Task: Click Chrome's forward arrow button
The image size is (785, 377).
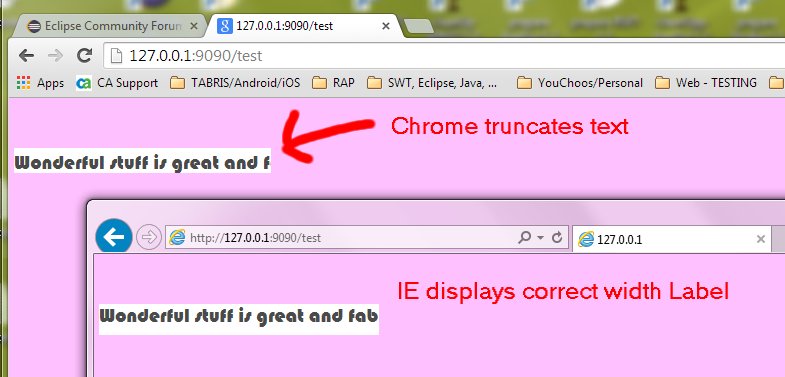Action: [56, 56]
